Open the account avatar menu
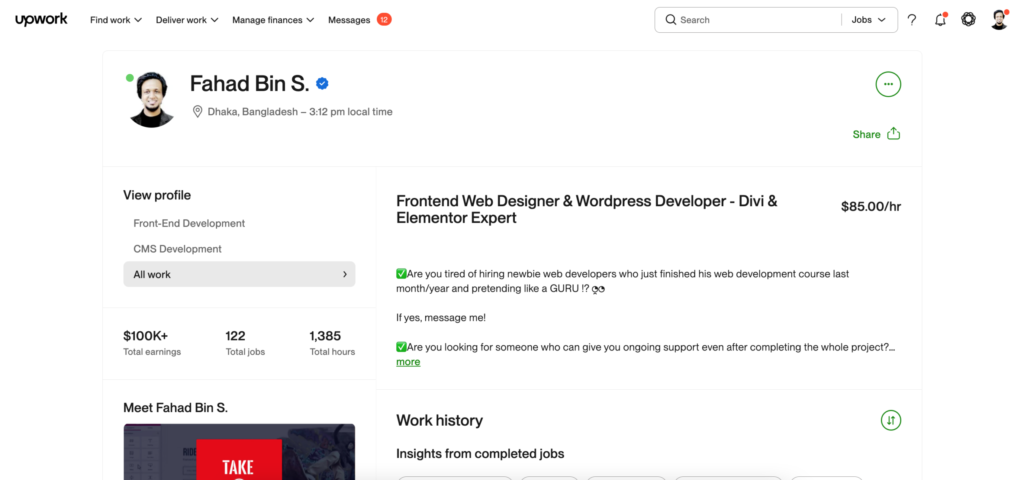The height and width of the screenshot is (480, 1024). tap(998, 20)
